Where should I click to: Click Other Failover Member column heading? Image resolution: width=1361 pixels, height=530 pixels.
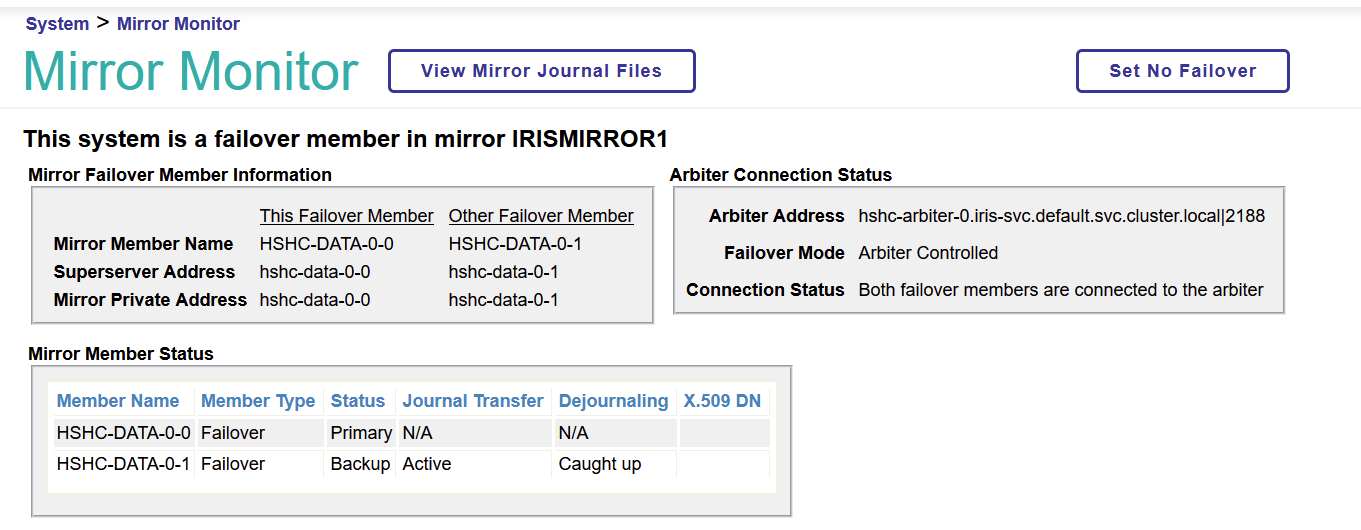tap(541, 216)
